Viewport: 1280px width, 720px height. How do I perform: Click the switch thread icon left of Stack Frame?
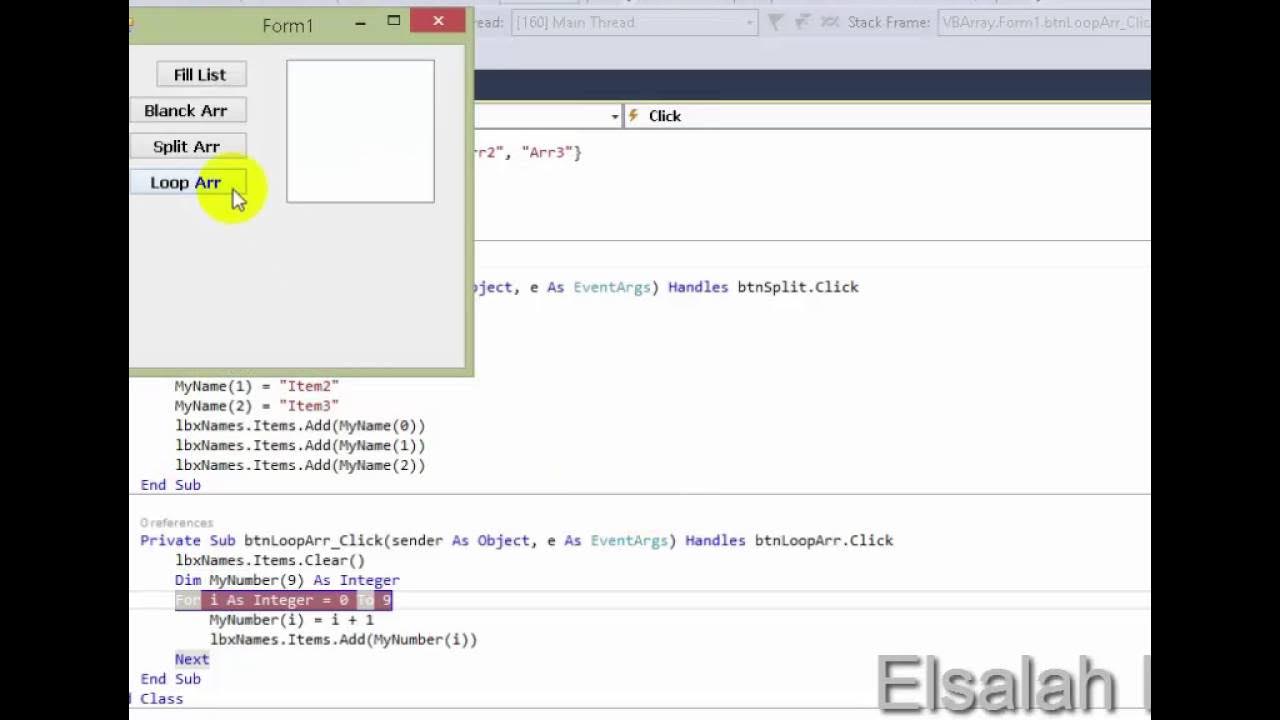point(828,22)
